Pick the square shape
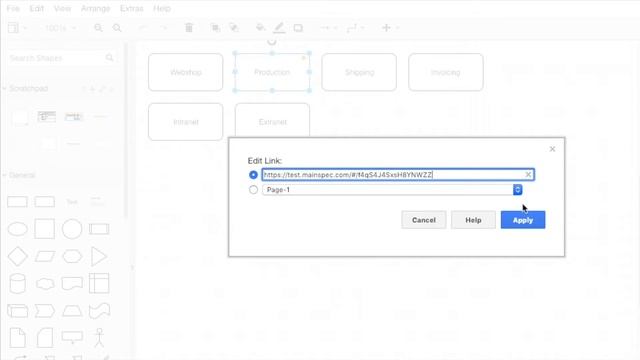 [x=44, y=229]
